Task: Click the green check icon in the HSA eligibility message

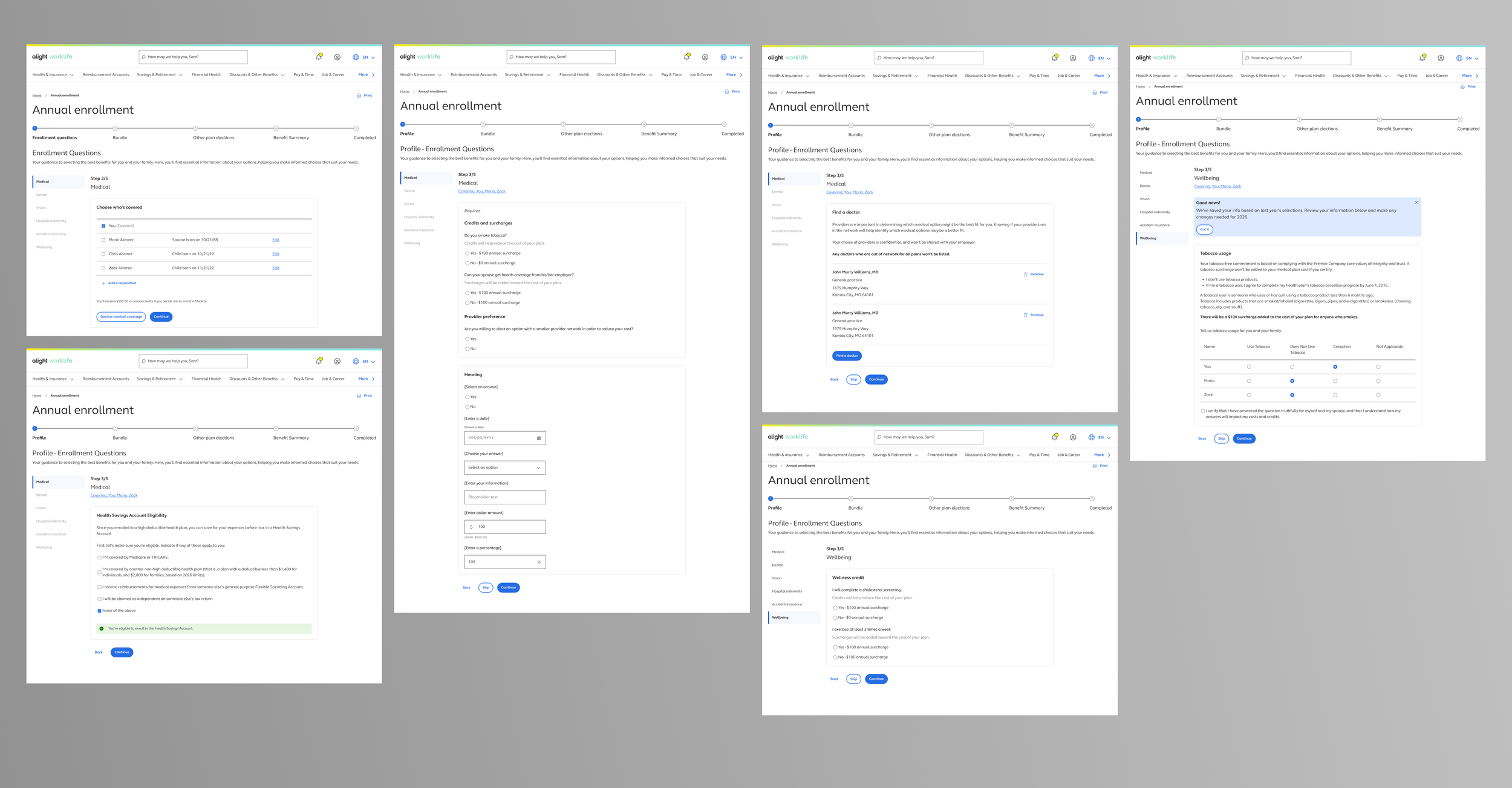Action: coord(102,628)
